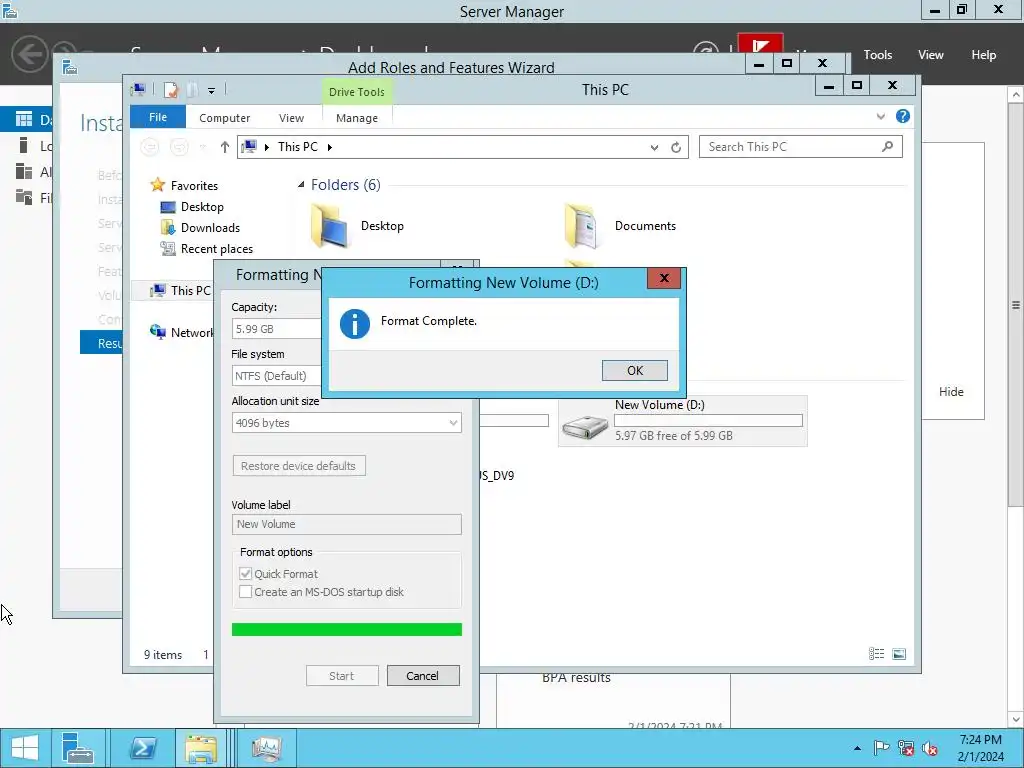Click the Explorer help question mark icon
The image size is (1024, 768).
pos(903,116)
